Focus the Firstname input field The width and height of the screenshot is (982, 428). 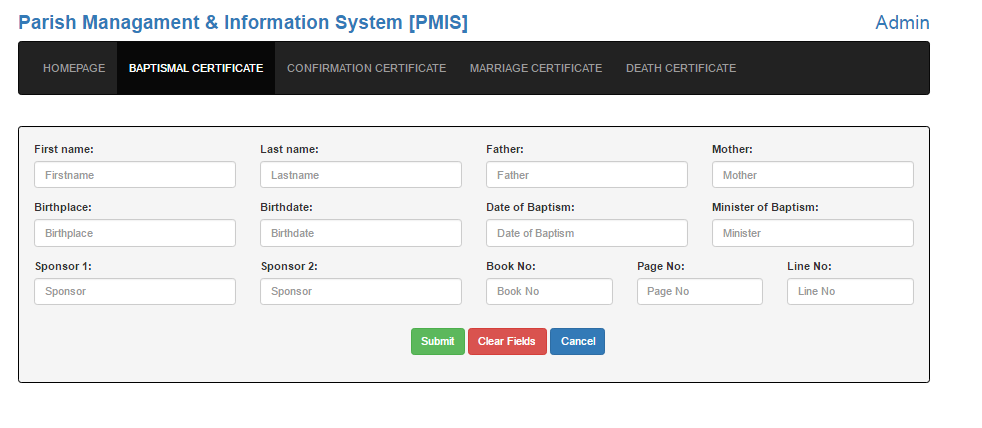135,175
